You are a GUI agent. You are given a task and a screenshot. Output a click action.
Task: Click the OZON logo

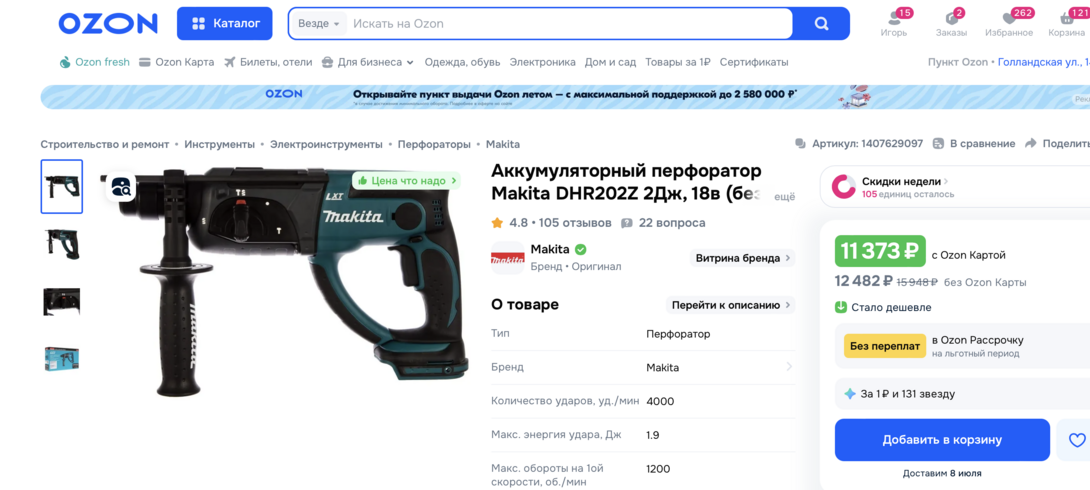pos(108,24)
